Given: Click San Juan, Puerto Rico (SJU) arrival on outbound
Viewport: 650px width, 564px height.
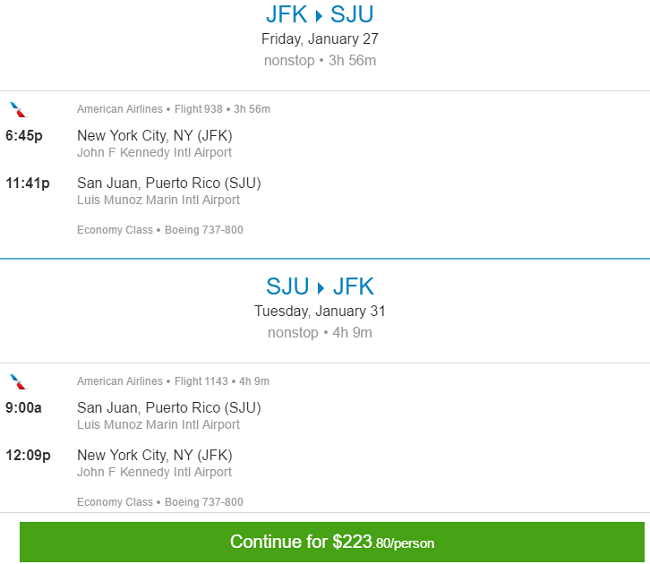Looking at the screenshot, I should click(169, 183).
